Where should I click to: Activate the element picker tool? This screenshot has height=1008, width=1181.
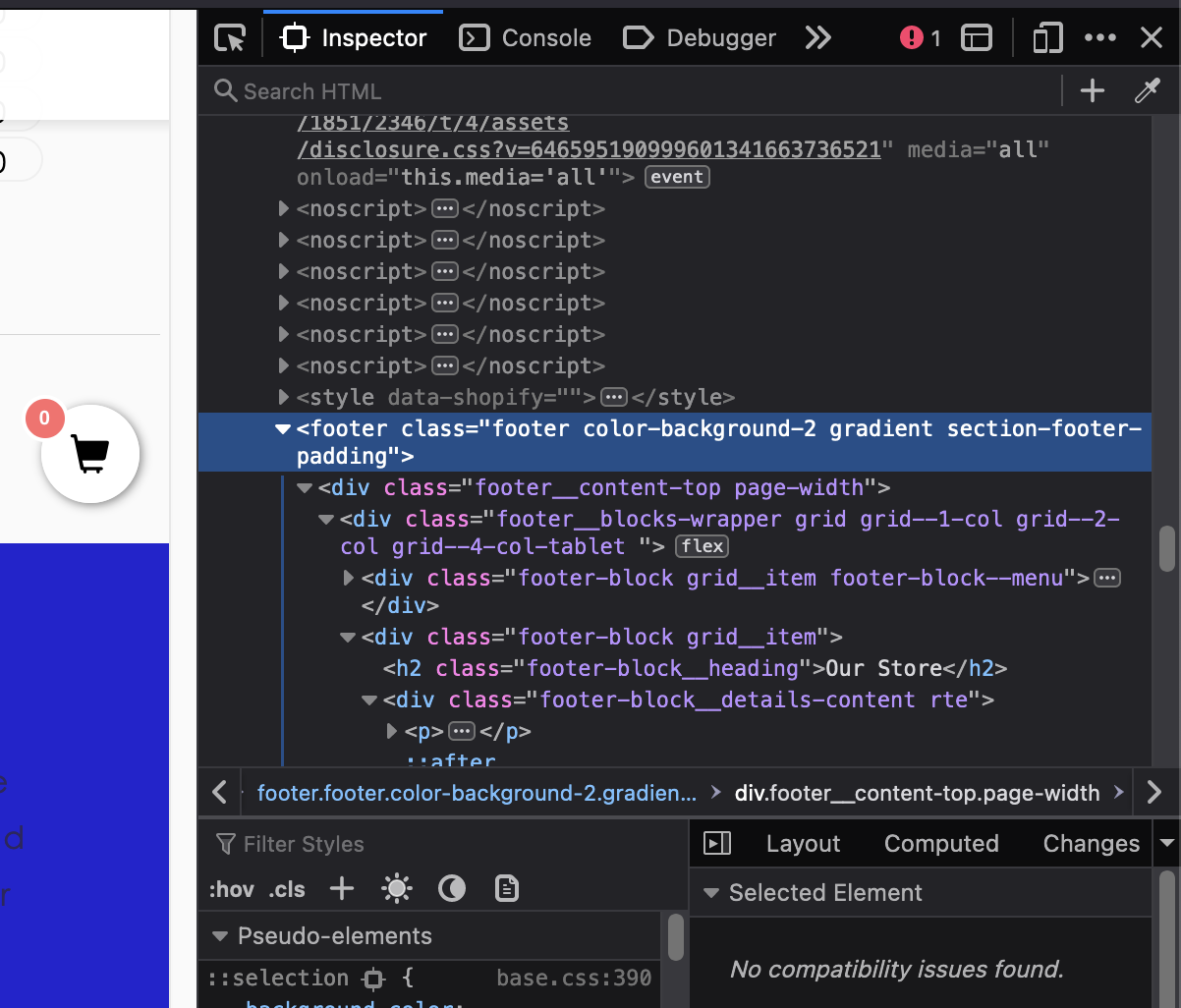click(x=230, y=38)
